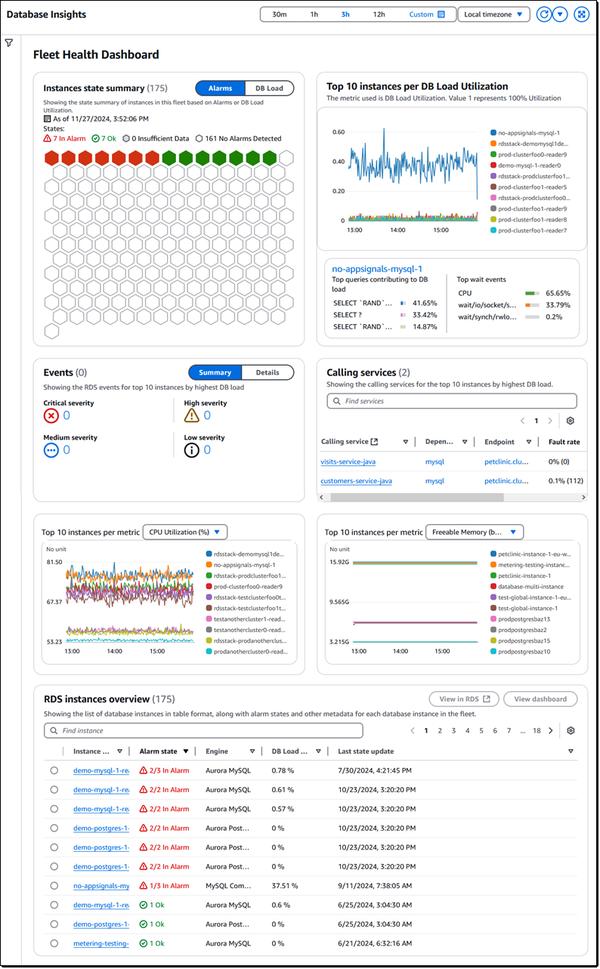Sort the DB Load column
600x969 pixels.
click(318, 751)
